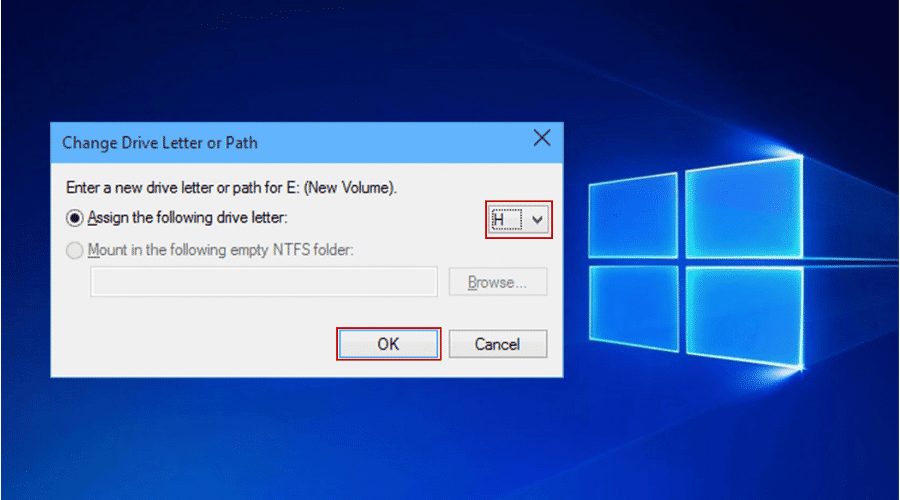This screenshot has height=500, width=900.
Task: Click 'Enter a new drive letter or path' text
Action: click(x=231, y=188)
